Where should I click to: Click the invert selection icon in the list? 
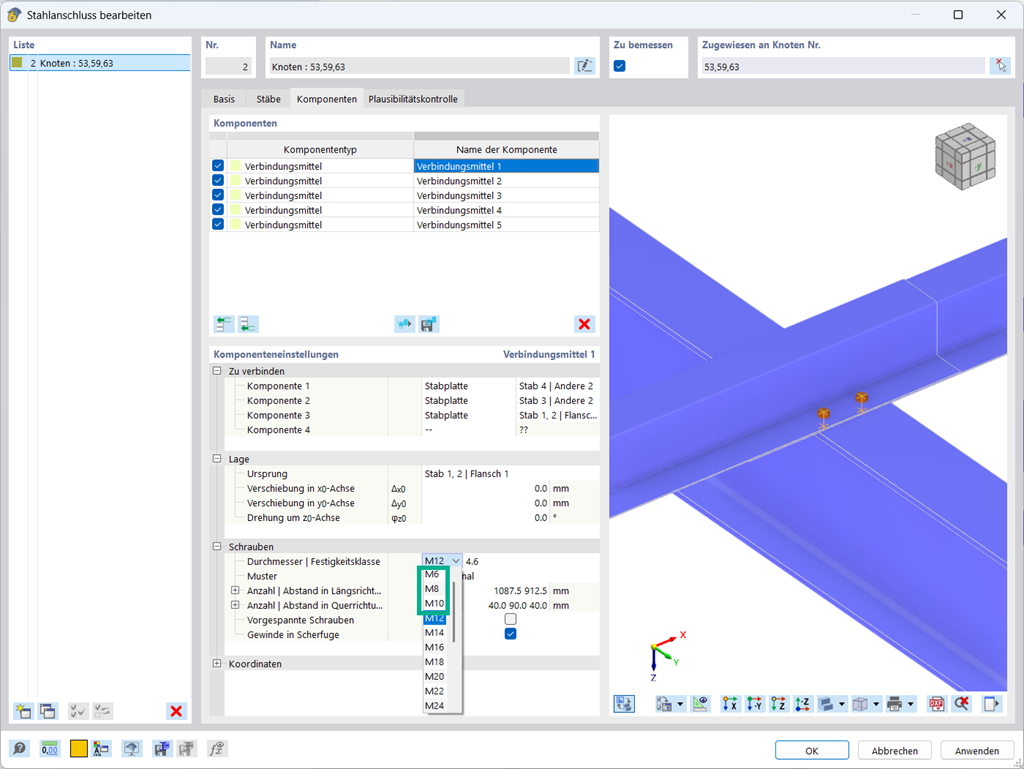click(x=102, y=711)
